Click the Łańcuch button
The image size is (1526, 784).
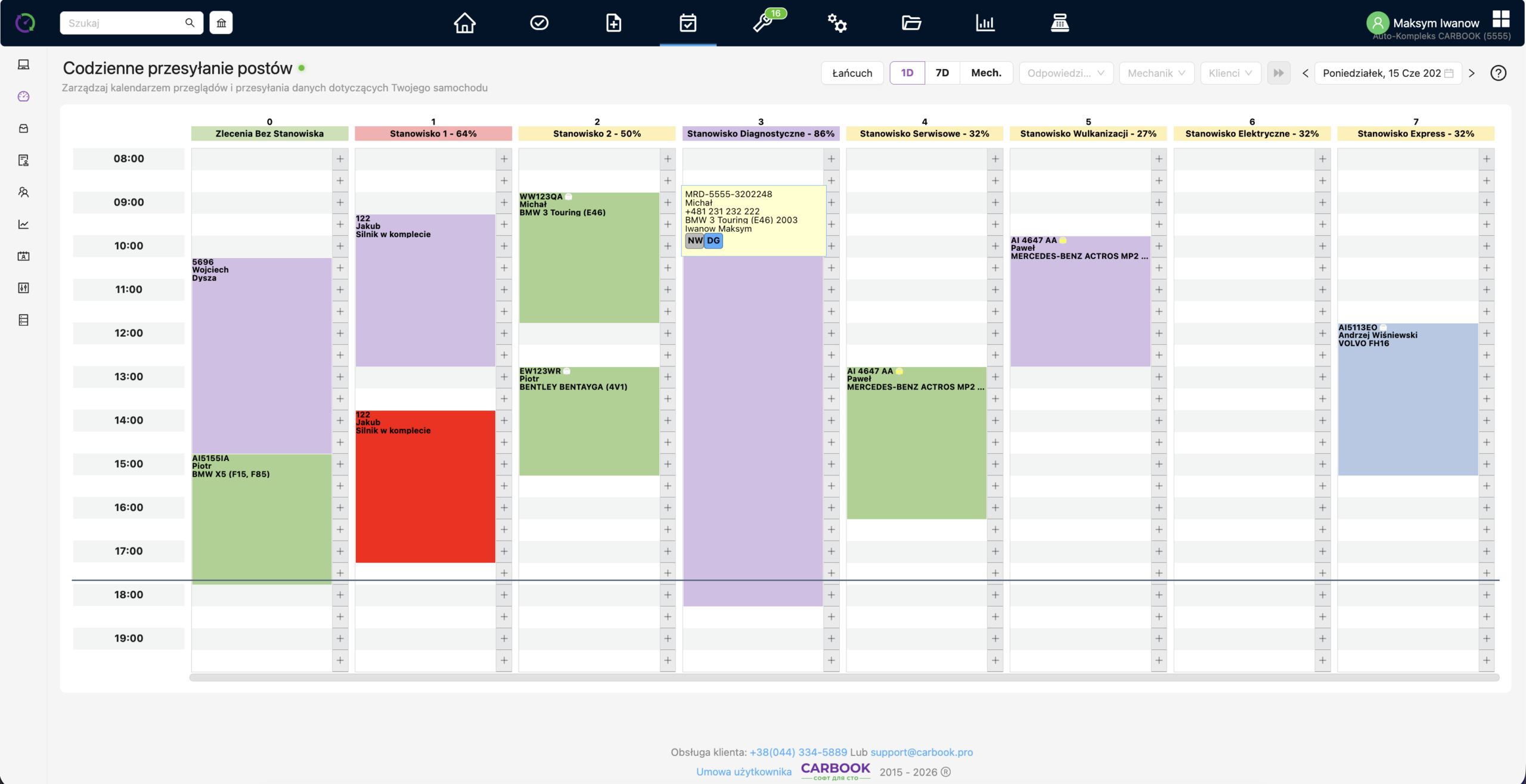(852, 73)
